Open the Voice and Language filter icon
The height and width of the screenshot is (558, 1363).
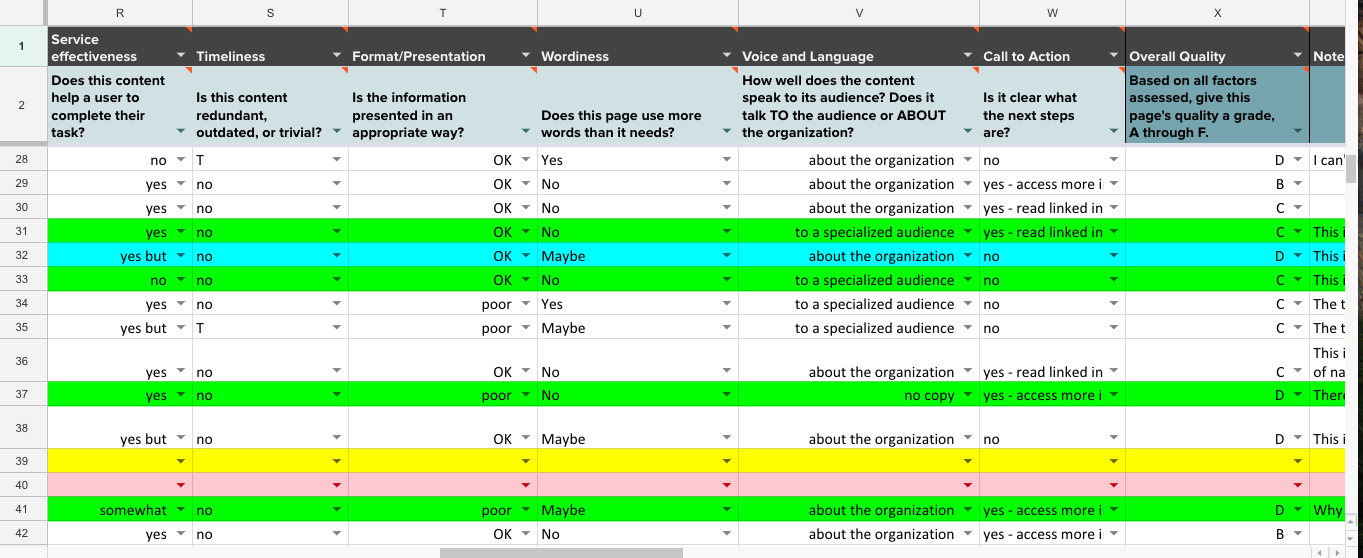point(967,56)
